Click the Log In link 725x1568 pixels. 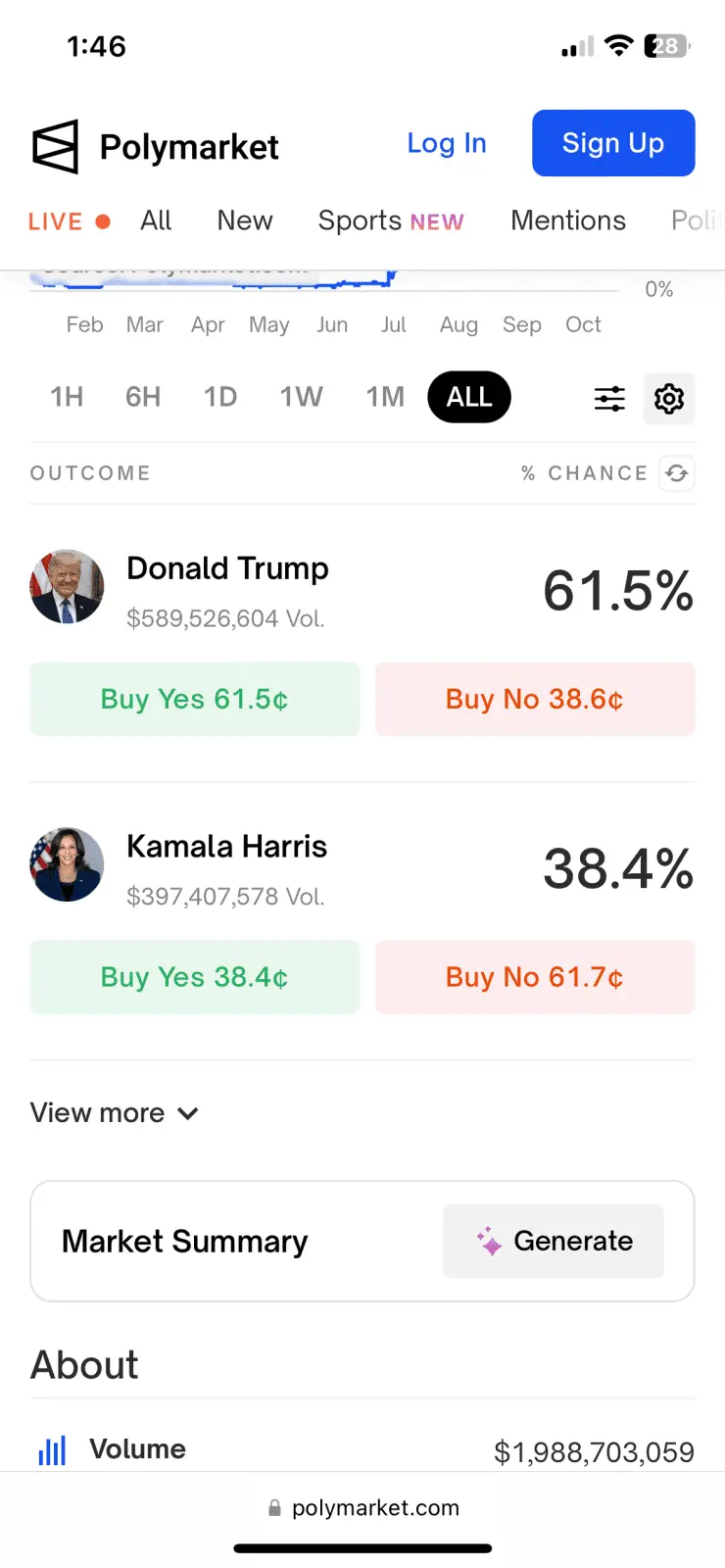click(x=447, y=143)
